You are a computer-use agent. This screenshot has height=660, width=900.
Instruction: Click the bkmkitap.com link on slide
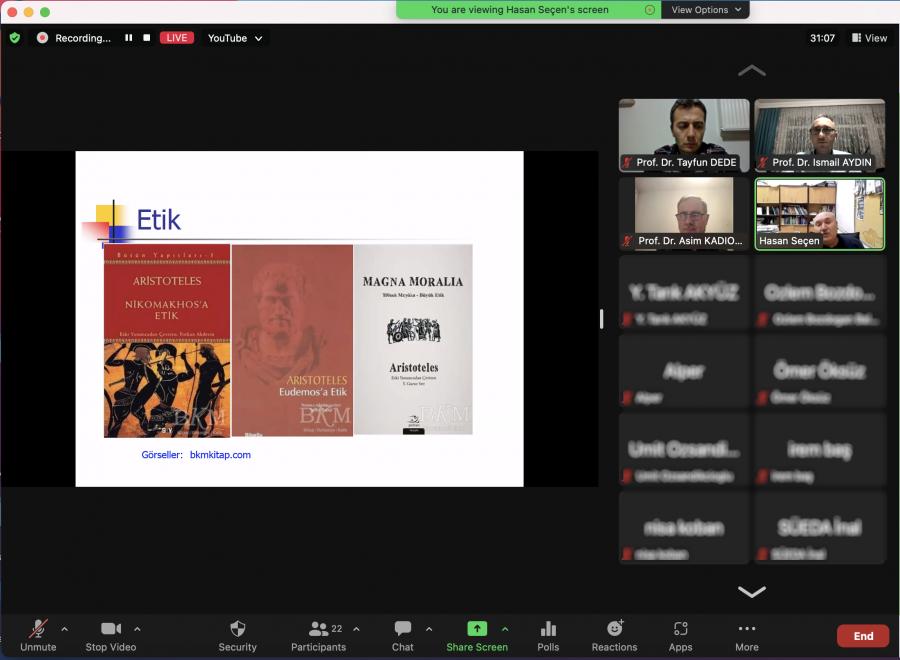[x=220, y=455]
